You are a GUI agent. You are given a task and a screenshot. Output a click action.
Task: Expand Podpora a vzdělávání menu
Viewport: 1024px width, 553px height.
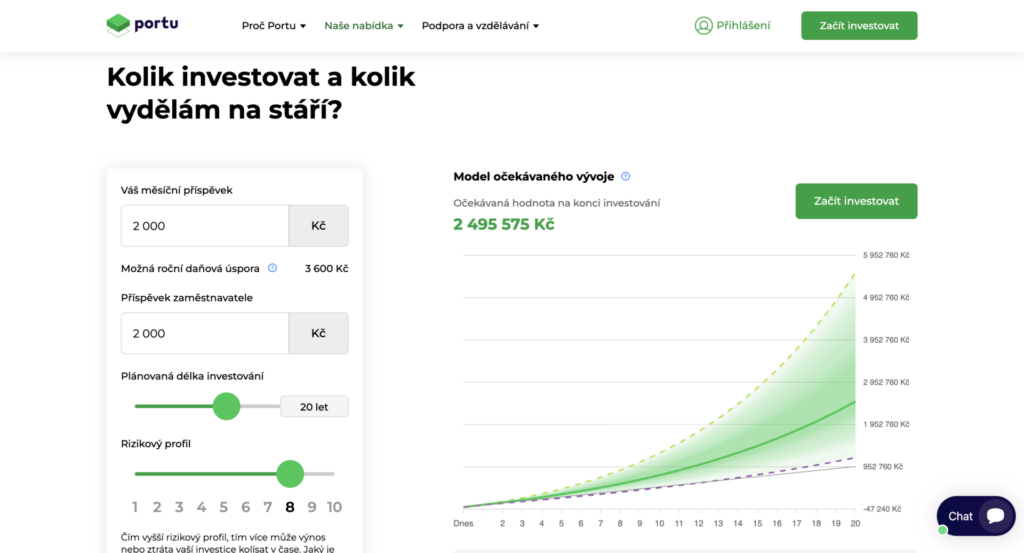480,26
